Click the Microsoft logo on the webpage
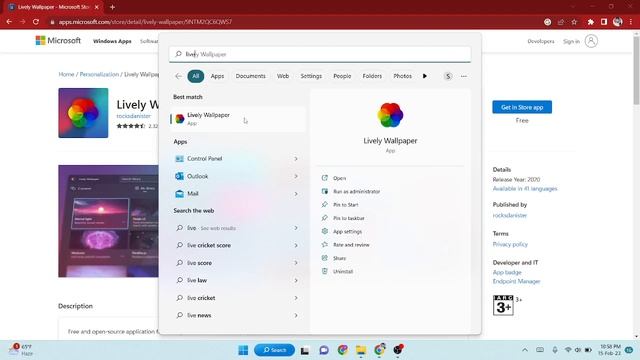 tap(58, 40)
